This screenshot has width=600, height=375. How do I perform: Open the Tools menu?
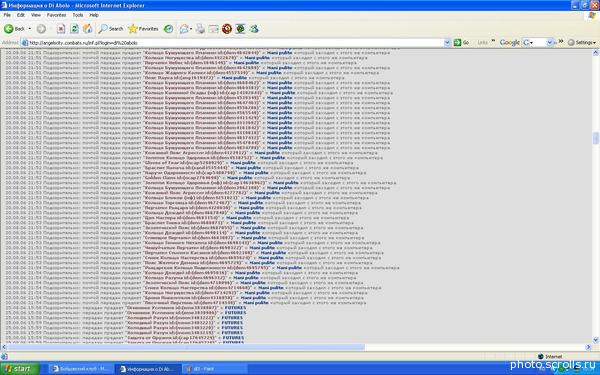[x=78, y=15]
